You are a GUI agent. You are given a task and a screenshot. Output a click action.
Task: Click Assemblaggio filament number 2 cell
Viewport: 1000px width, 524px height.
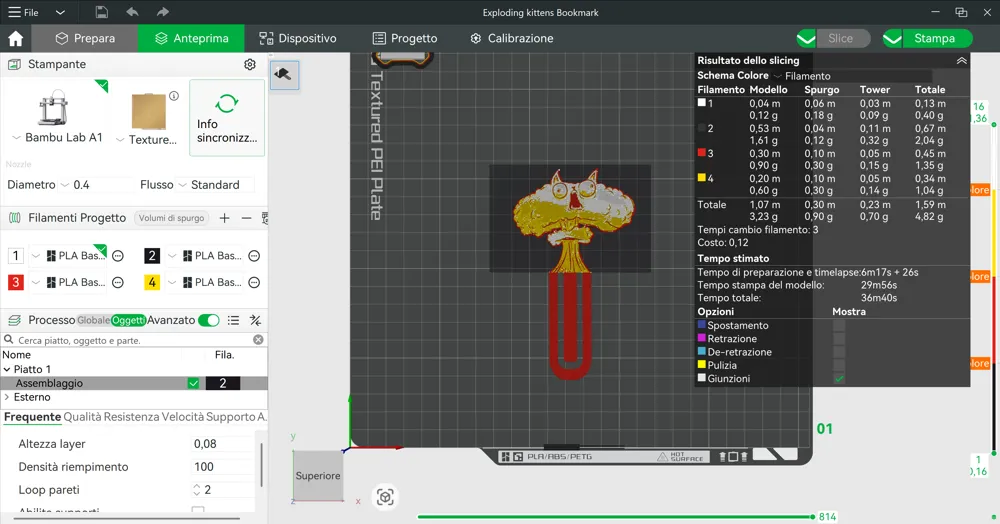coord(223,383)
